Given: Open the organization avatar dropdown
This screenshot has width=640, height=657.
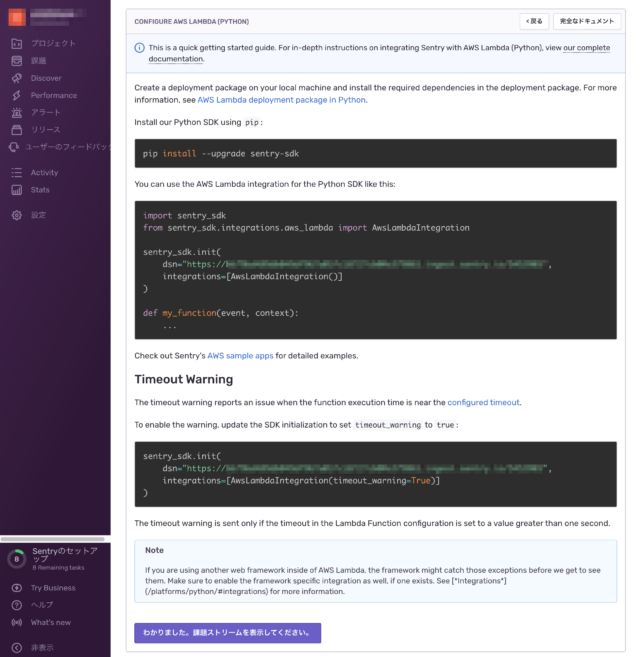Looking at the screenshot, I should pyautogui.click(x=17, y=17).
